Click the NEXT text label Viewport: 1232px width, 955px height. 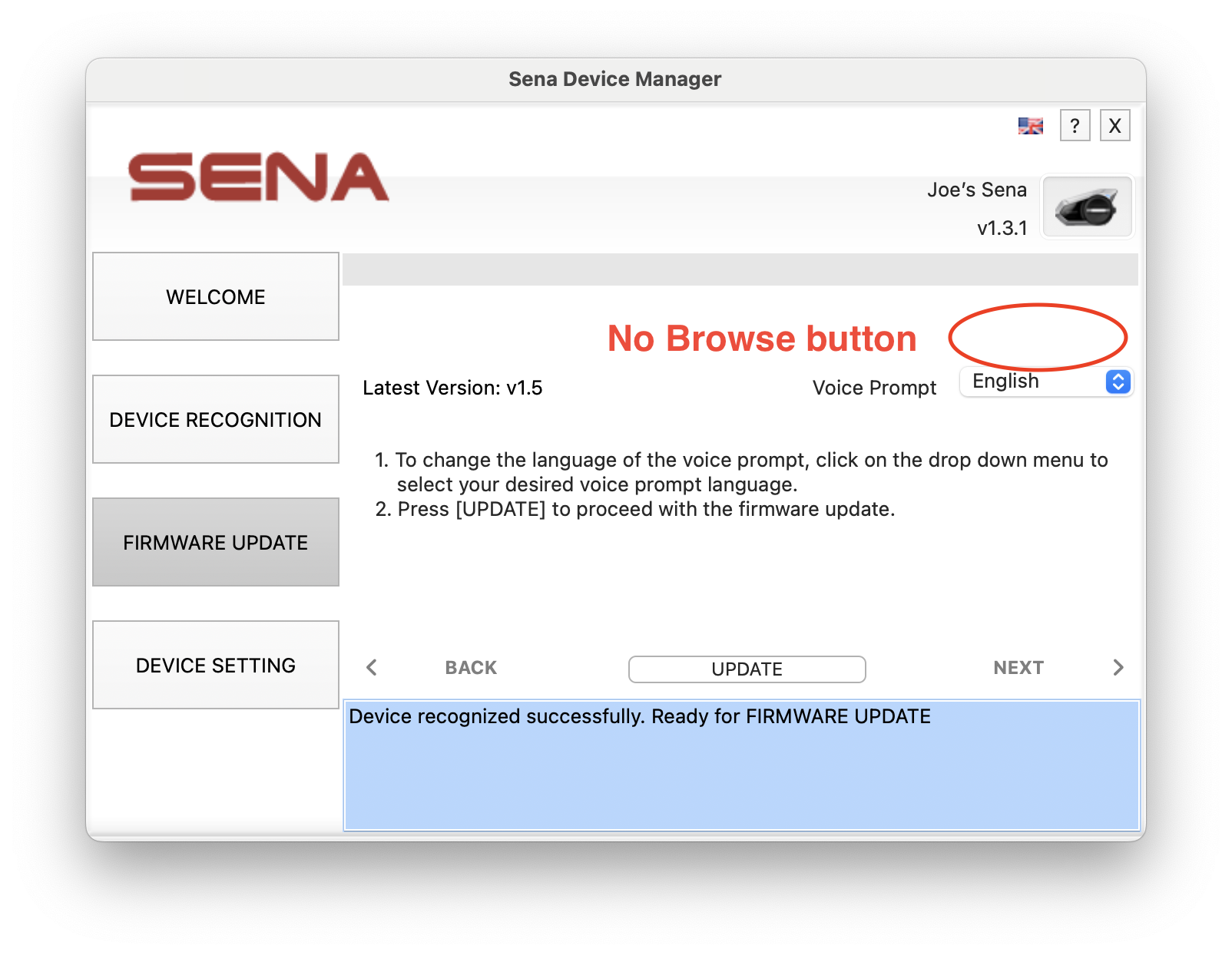coord(1018,668)
